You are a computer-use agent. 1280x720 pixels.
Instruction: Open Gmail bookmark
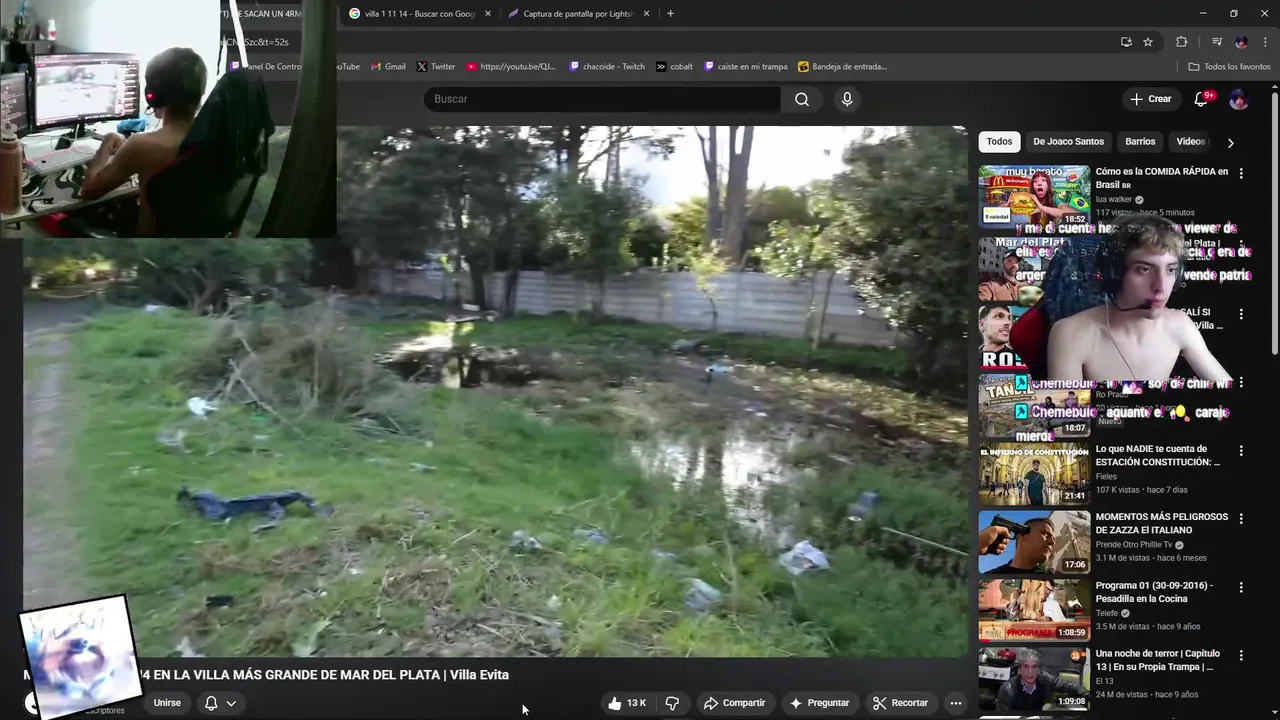click(388, 66)
